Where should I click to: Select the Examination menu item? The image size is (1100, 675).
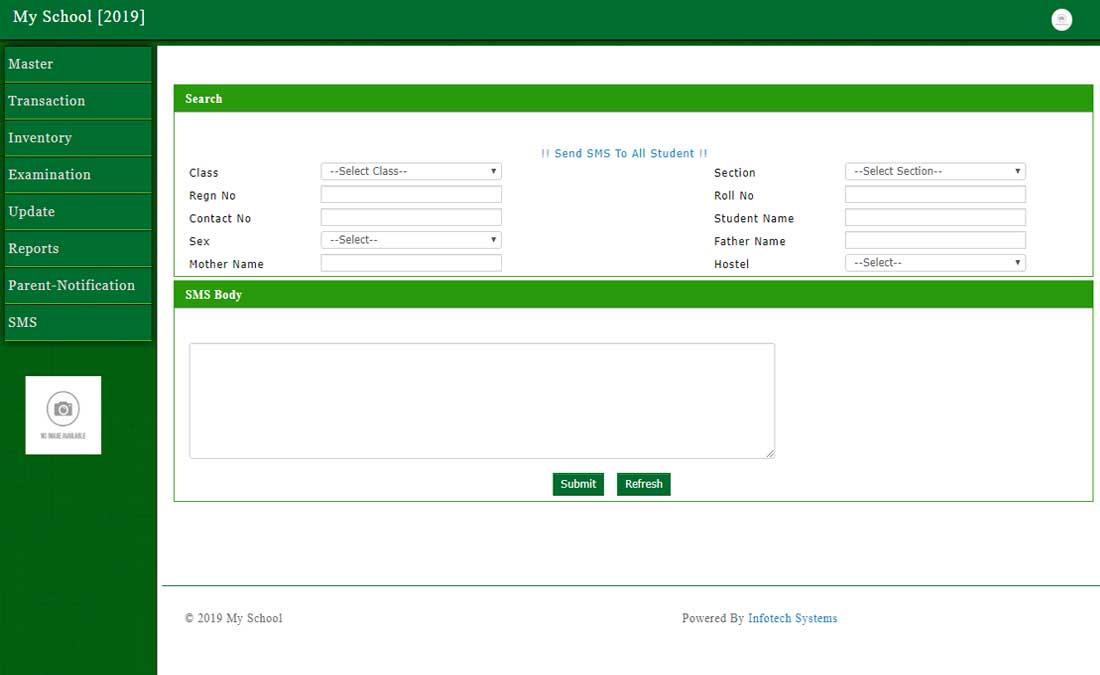tap(78, 175)
